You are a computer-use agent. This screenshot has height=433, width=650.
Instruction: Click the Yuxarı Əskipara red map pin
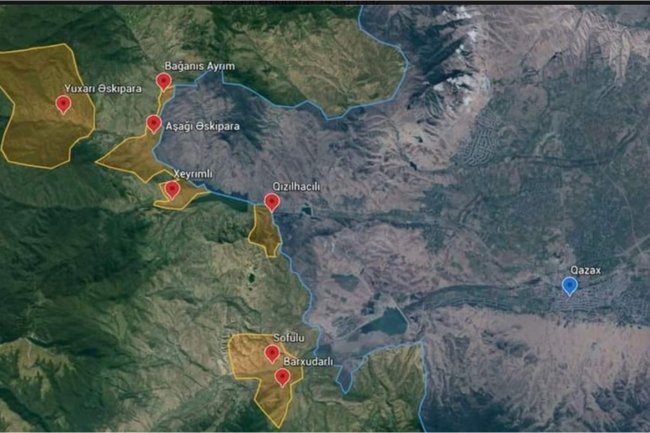point(63,104)
